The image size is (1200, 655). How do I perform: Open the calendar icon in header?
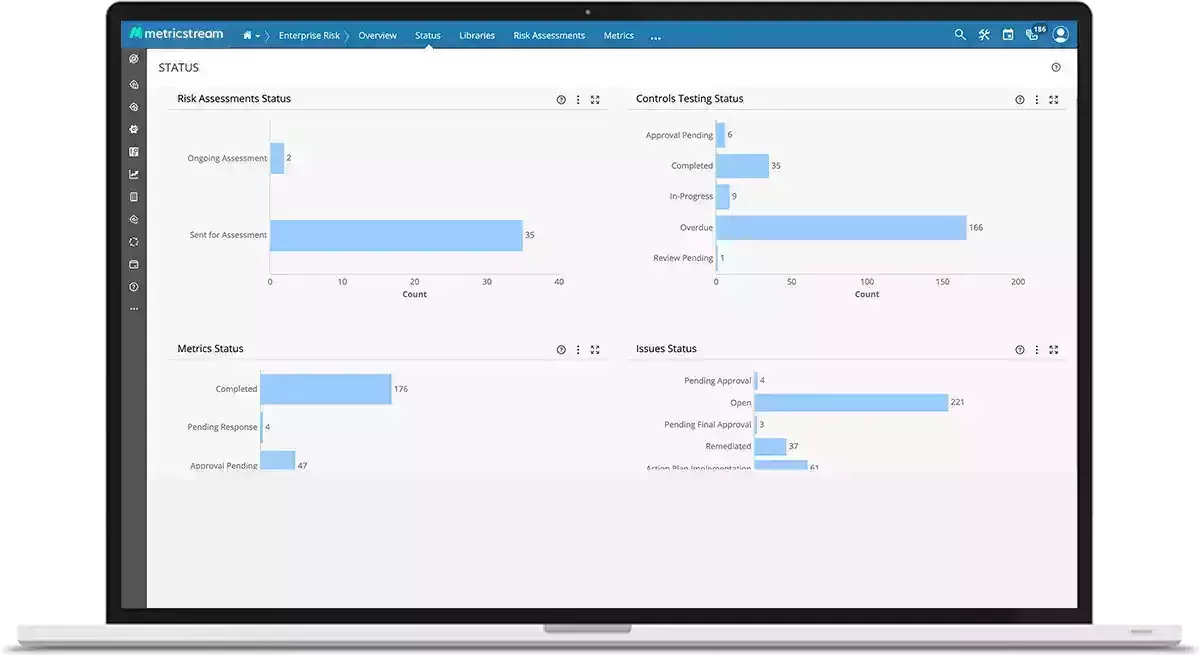(x=1008, y=35)
